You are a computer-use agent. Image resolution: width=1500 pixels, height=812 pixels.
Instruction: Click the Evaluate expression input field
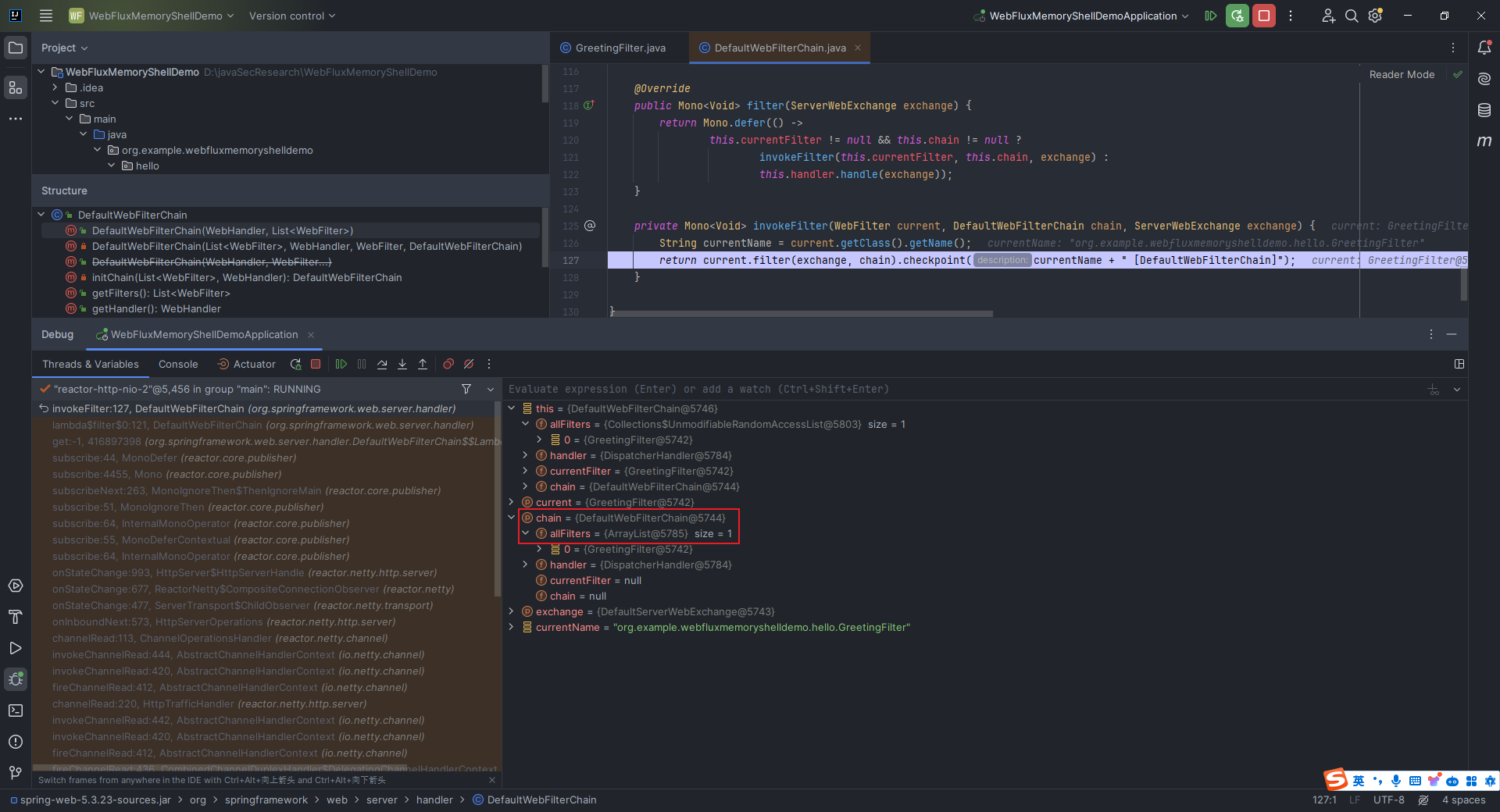click(x=965, y=389)
